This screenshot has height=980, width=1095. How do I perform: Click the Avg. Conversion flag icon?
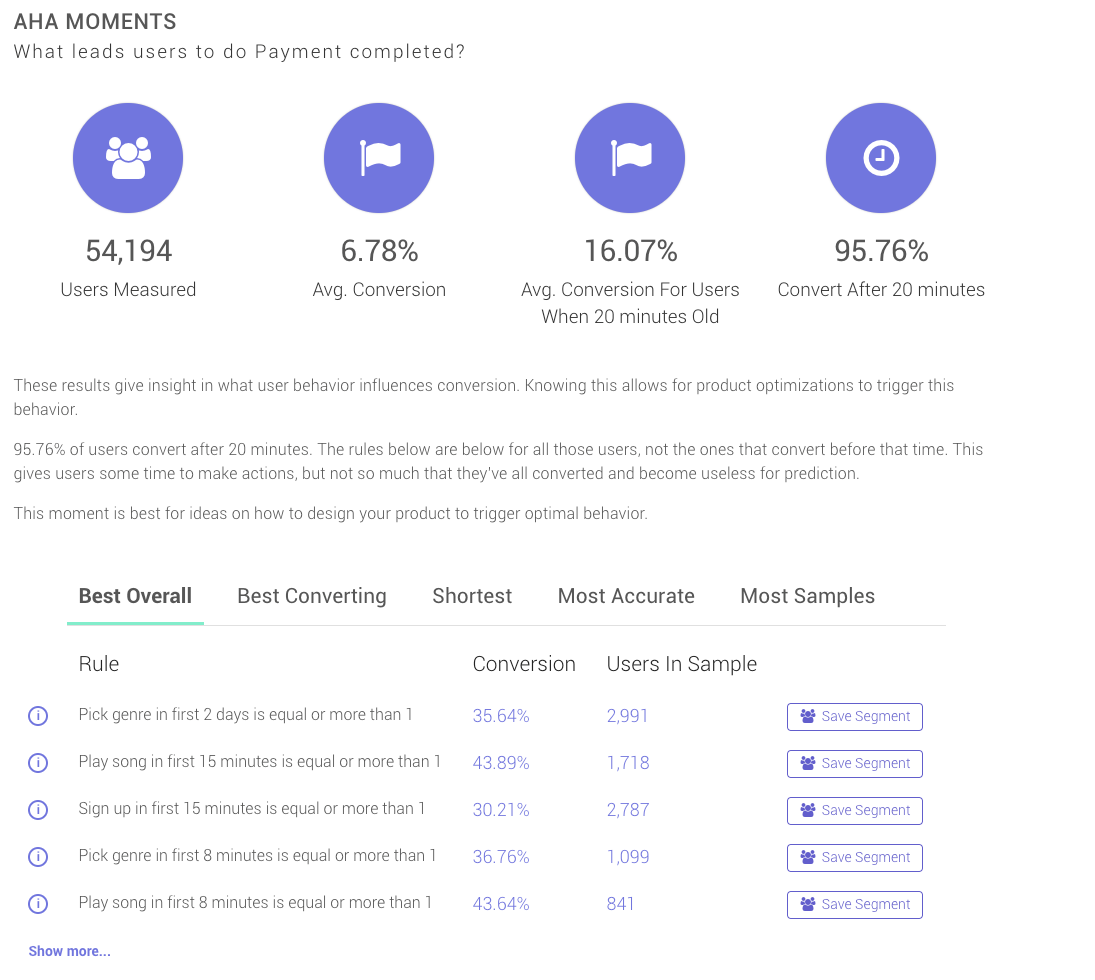(x=379, y=158)
